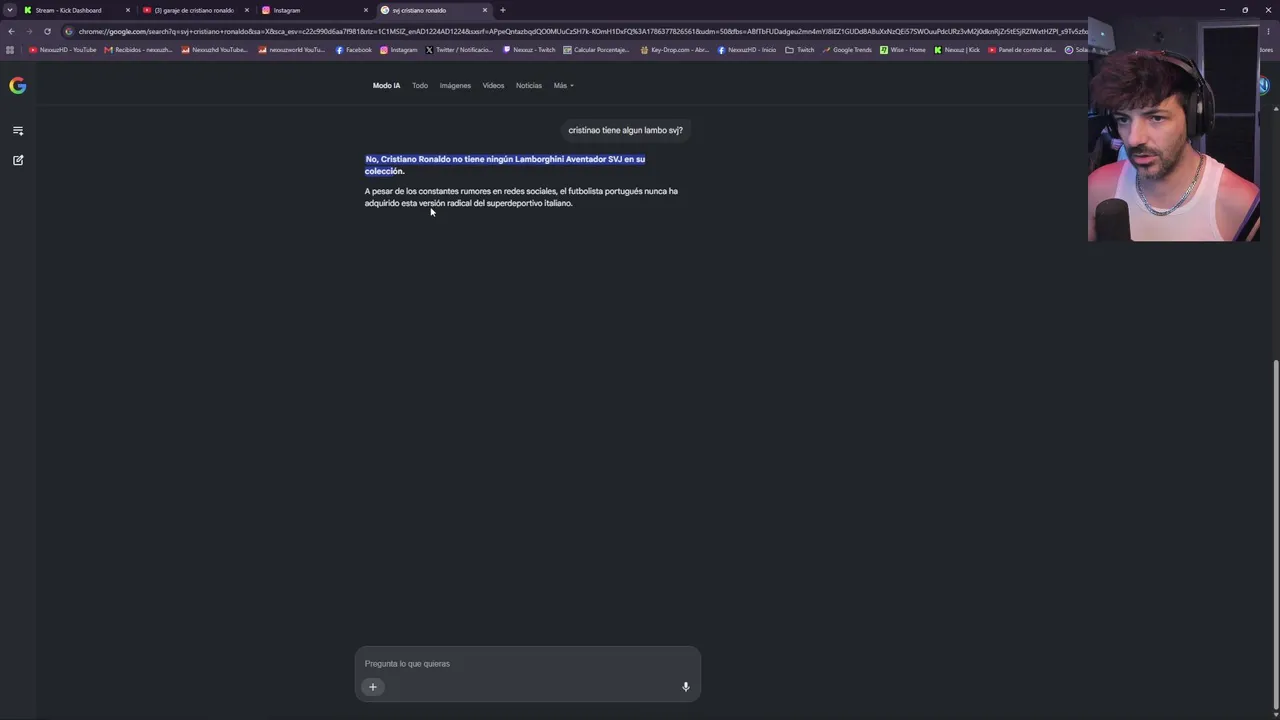
Task: Close the garaje de cristiano ronaldo tab
Action: click(247, 10)
